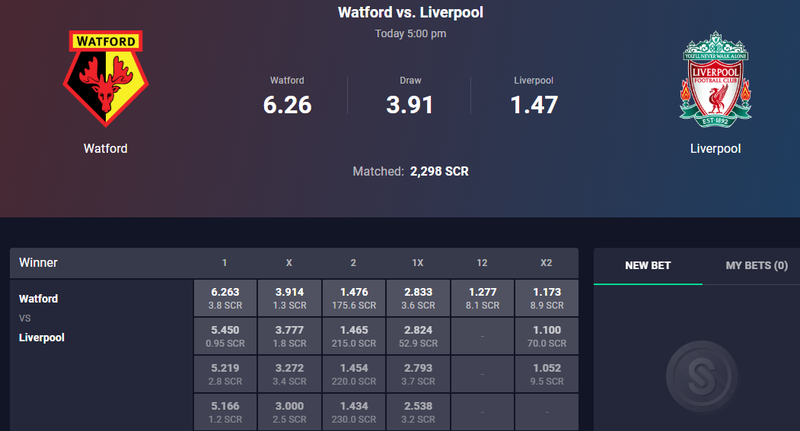This screenshot has width=800, height=431.
Task: Pick Liverpool win odds 1.476
Action: (x=354, y=298)
